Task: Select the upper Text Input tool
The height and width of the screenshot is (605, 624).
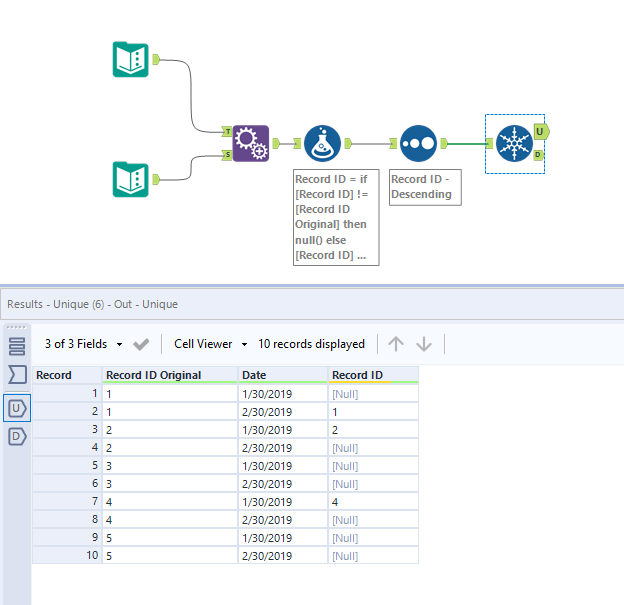Action: click(131, 59)
